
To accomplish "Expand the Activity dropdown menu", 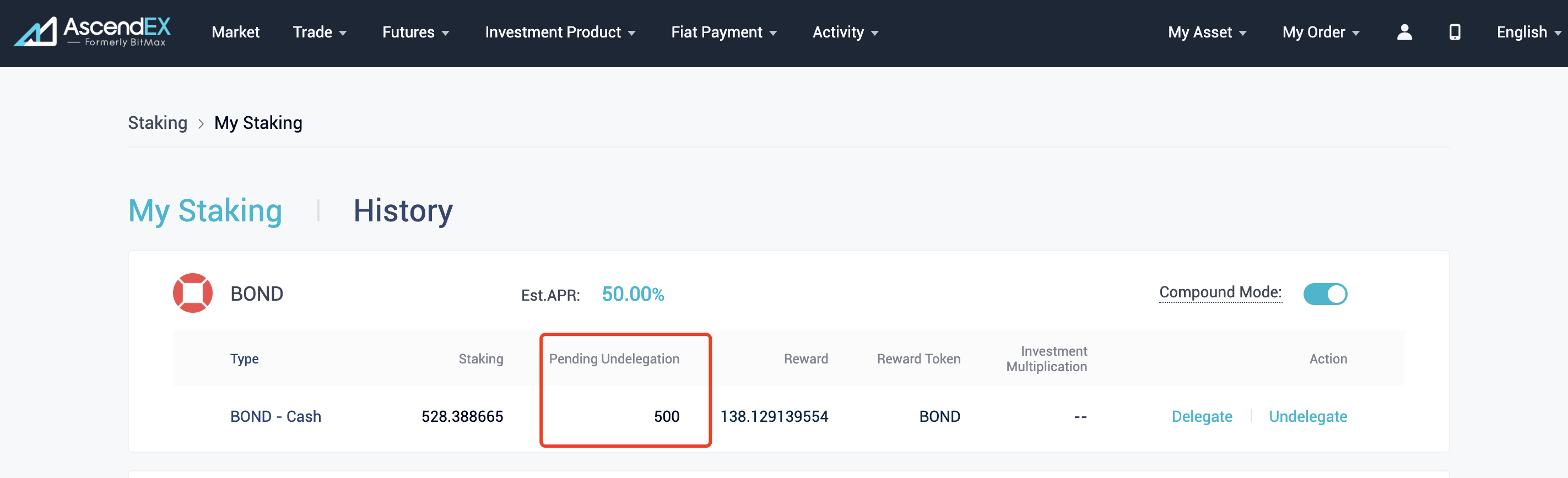I will (845, 32).
